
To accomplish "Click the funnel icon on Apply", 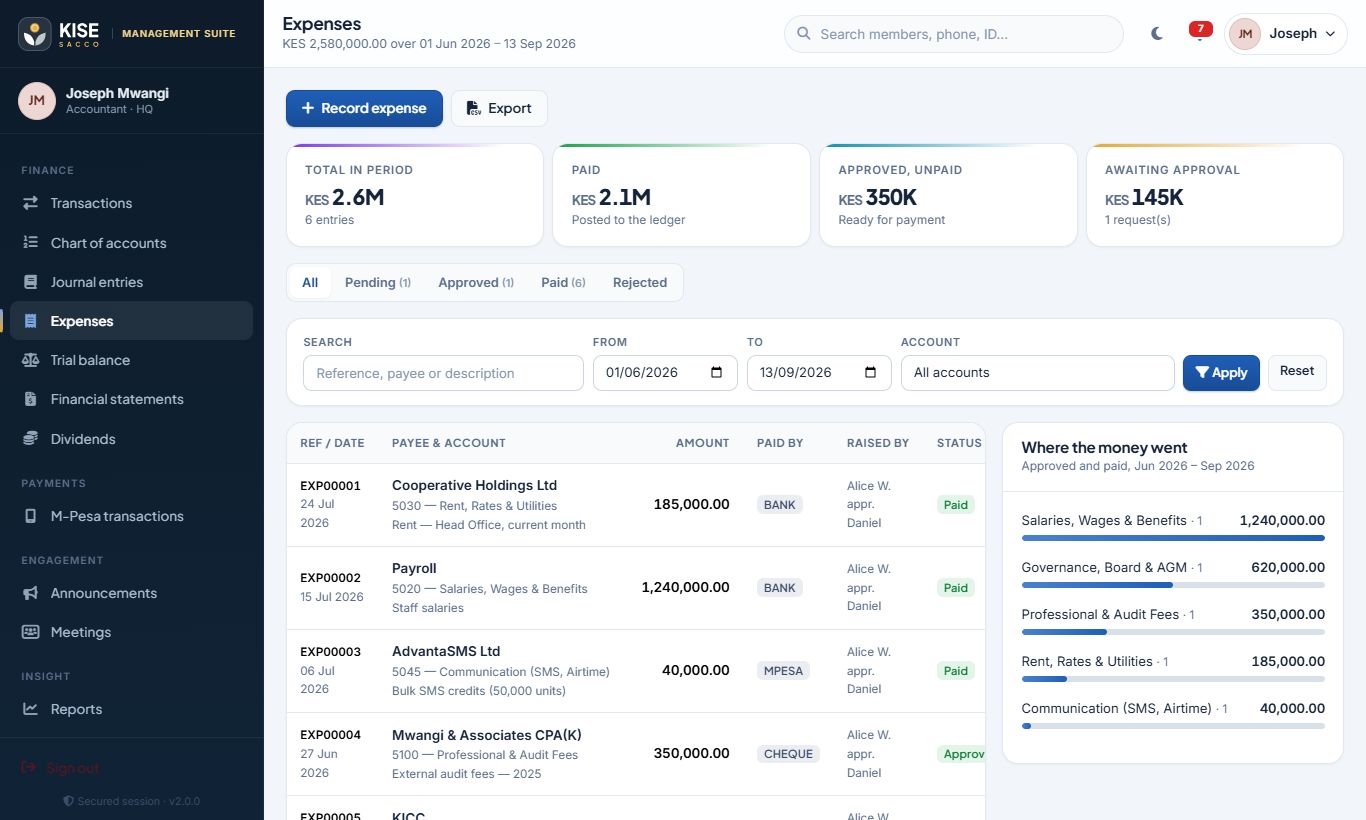I will [x=1202, y=373].
